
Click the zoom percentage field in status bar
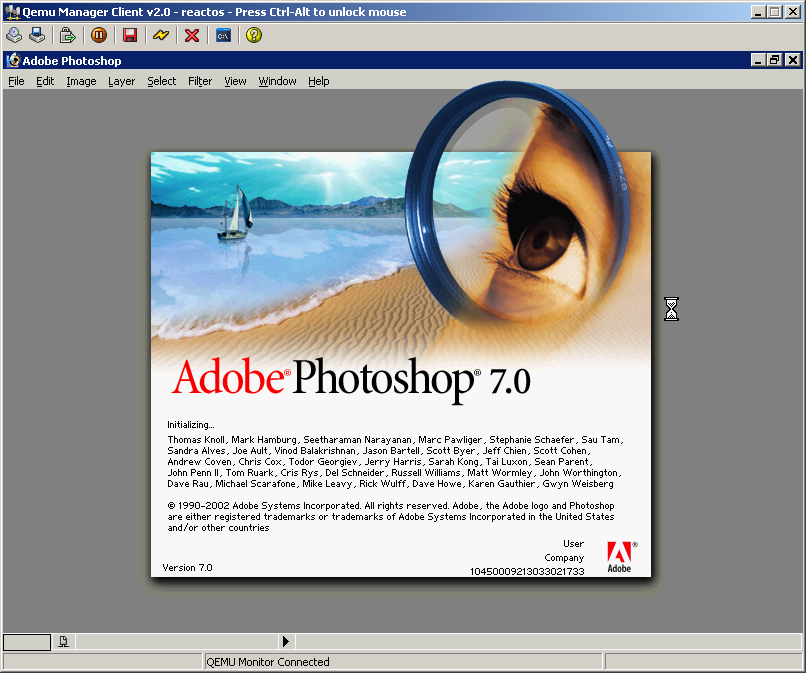pyautogui.click(x=26, y=641)
